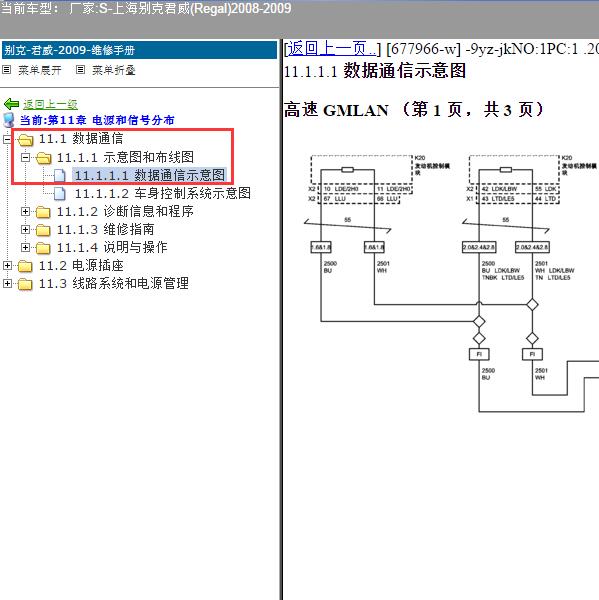The image size is (599, 600).
Task: Click the document icon of 11.1.1.2 车身控制系统示意图
Action: point(60,194)
